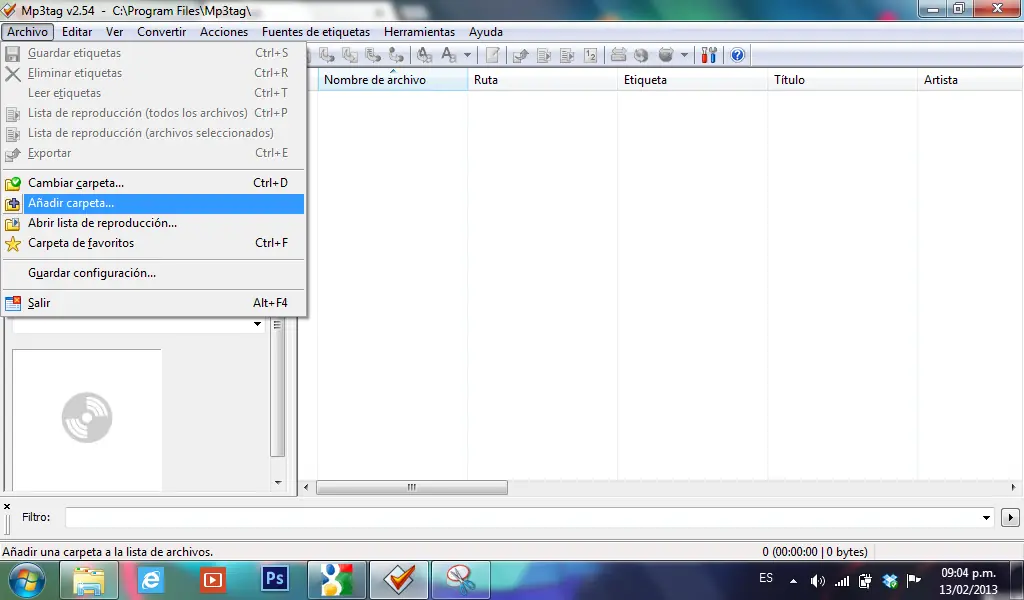Open Photoshop from the taskbar

click(x=275, y=580)
